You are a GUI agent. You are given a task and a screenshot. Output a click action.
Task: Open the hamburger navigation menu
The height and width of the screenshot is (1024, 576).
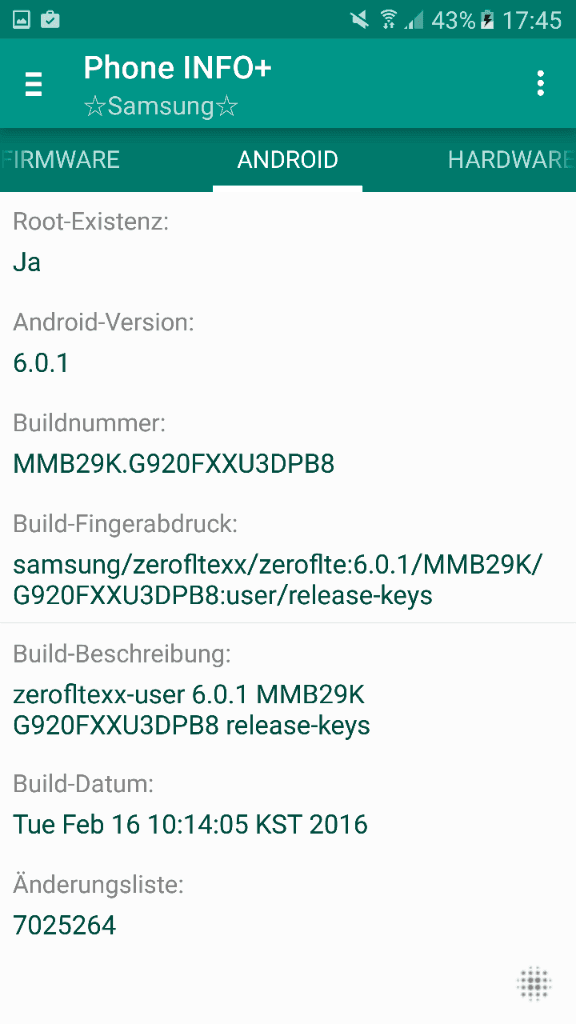click(33, 84)
